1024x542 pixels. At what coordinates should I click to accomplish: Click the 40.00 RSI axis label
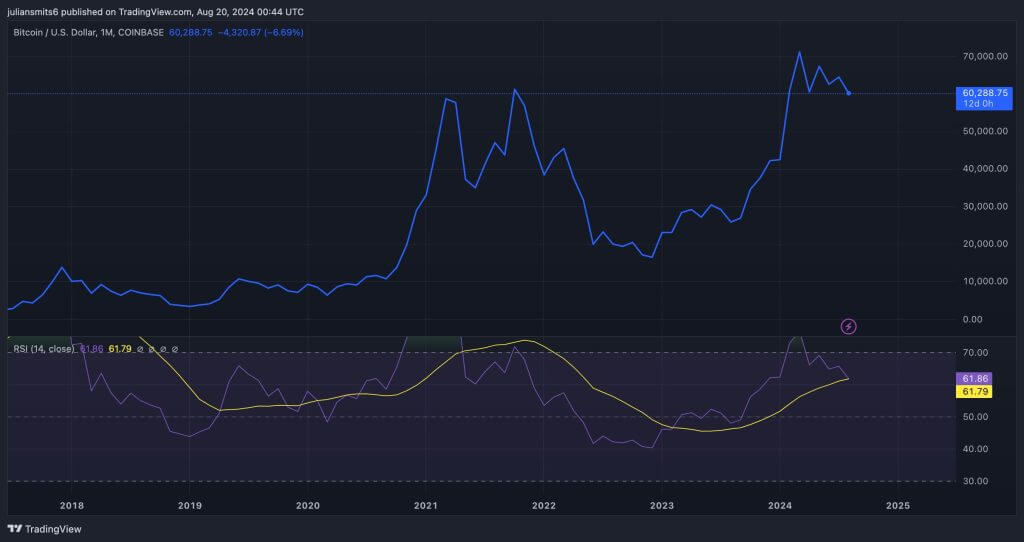[x=974, y=449]
